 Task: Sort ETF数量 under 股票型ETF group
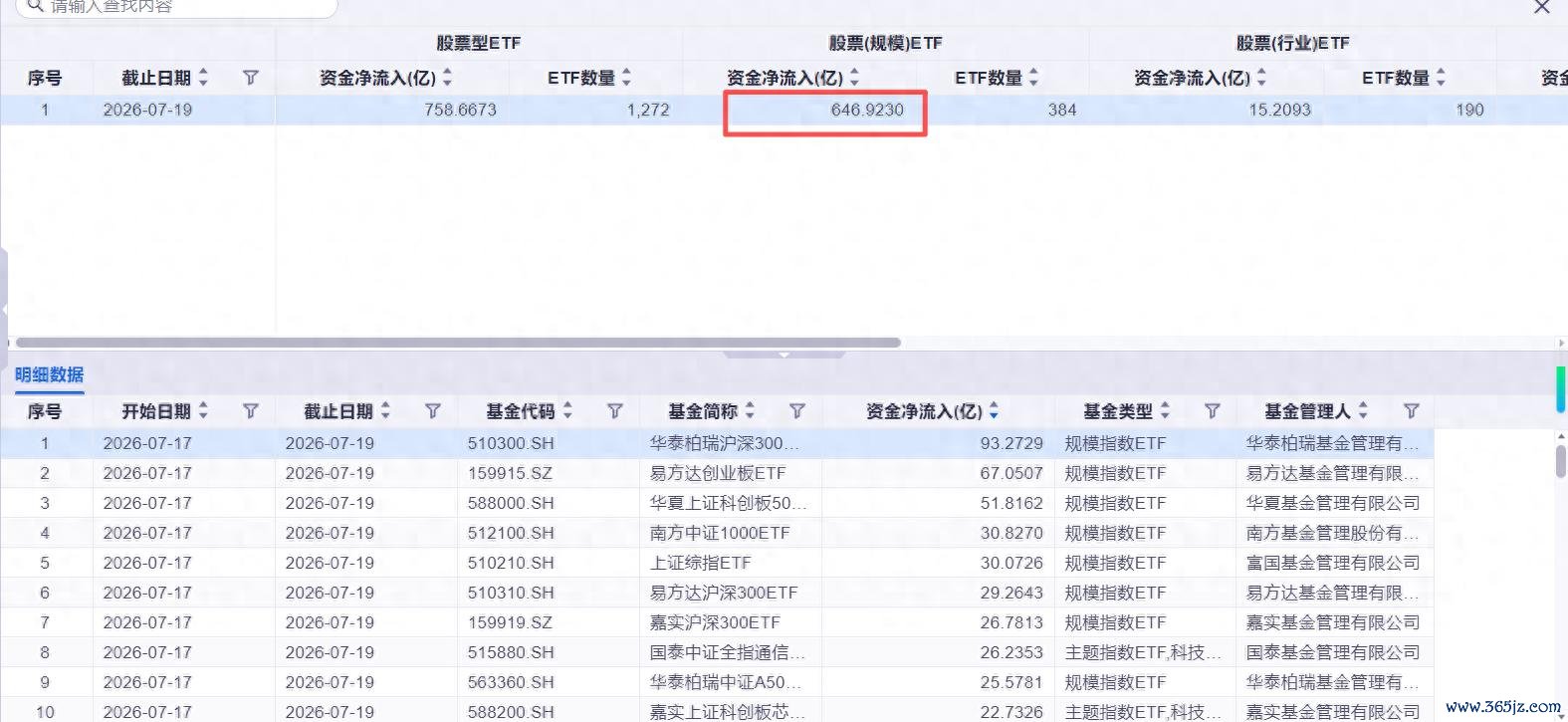626,78
